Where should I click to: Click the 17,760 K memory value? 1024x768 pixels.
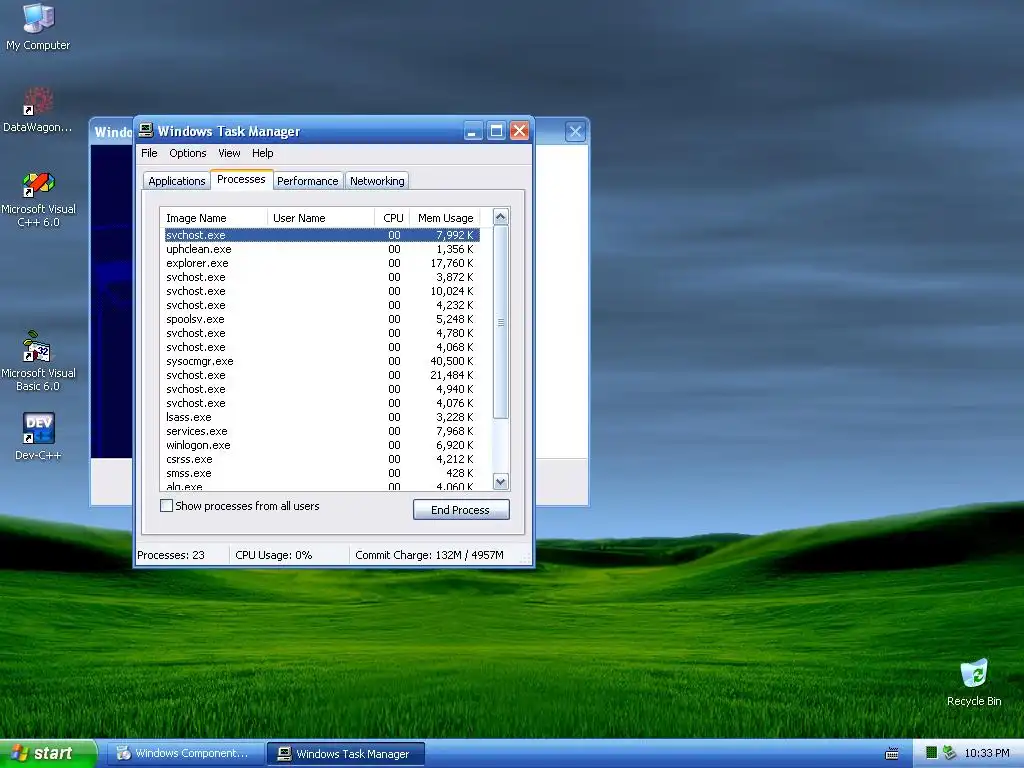[x=452, y=263]
